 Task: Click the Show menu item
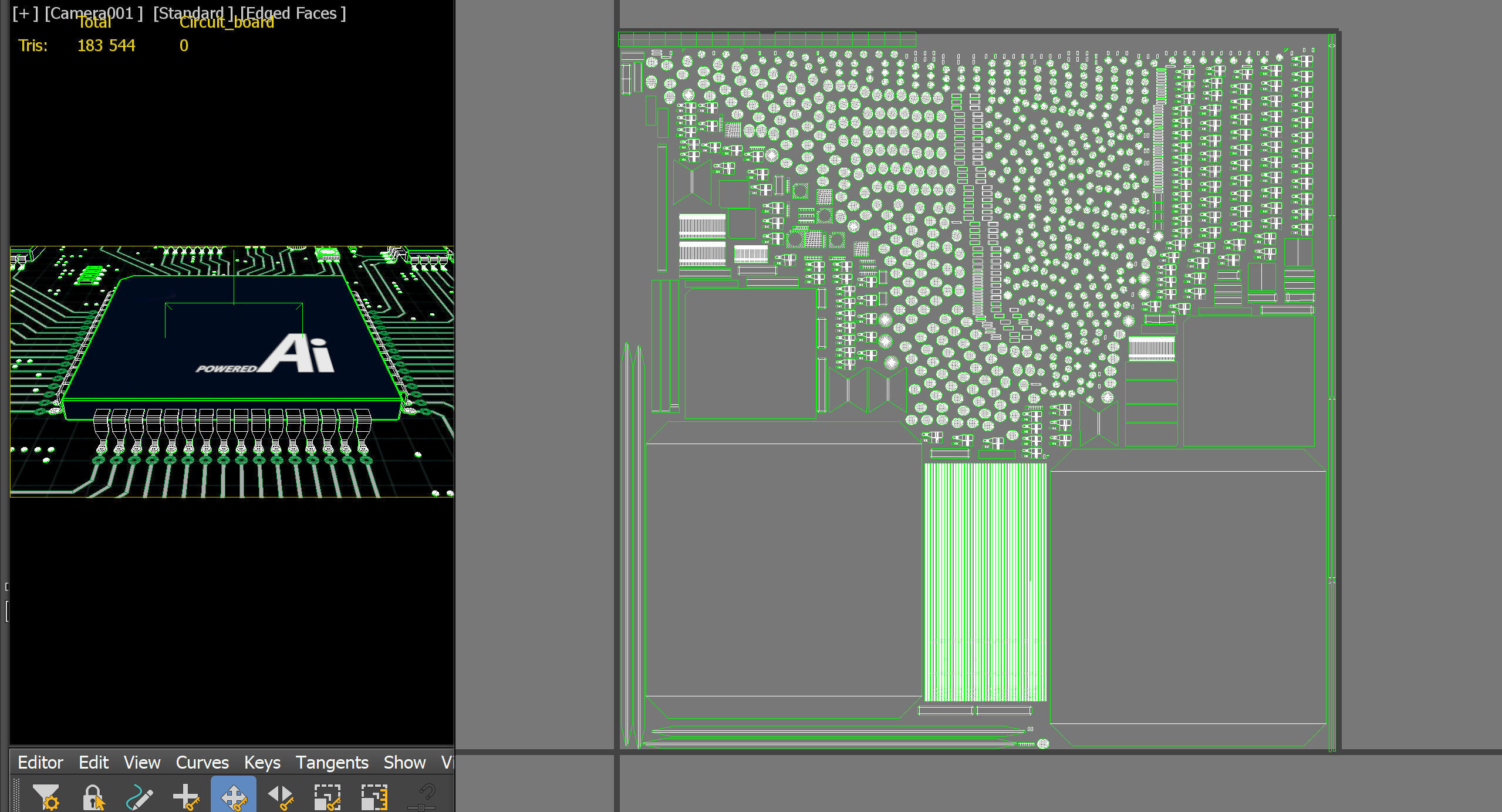404,762
